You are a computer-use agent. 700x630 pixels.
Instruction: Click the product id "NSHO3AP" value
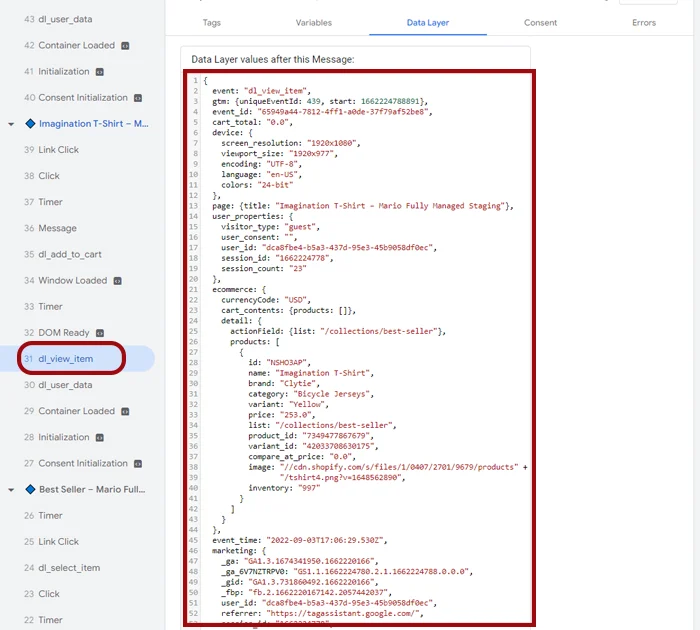pyautogui.click(x=286, y=363)
